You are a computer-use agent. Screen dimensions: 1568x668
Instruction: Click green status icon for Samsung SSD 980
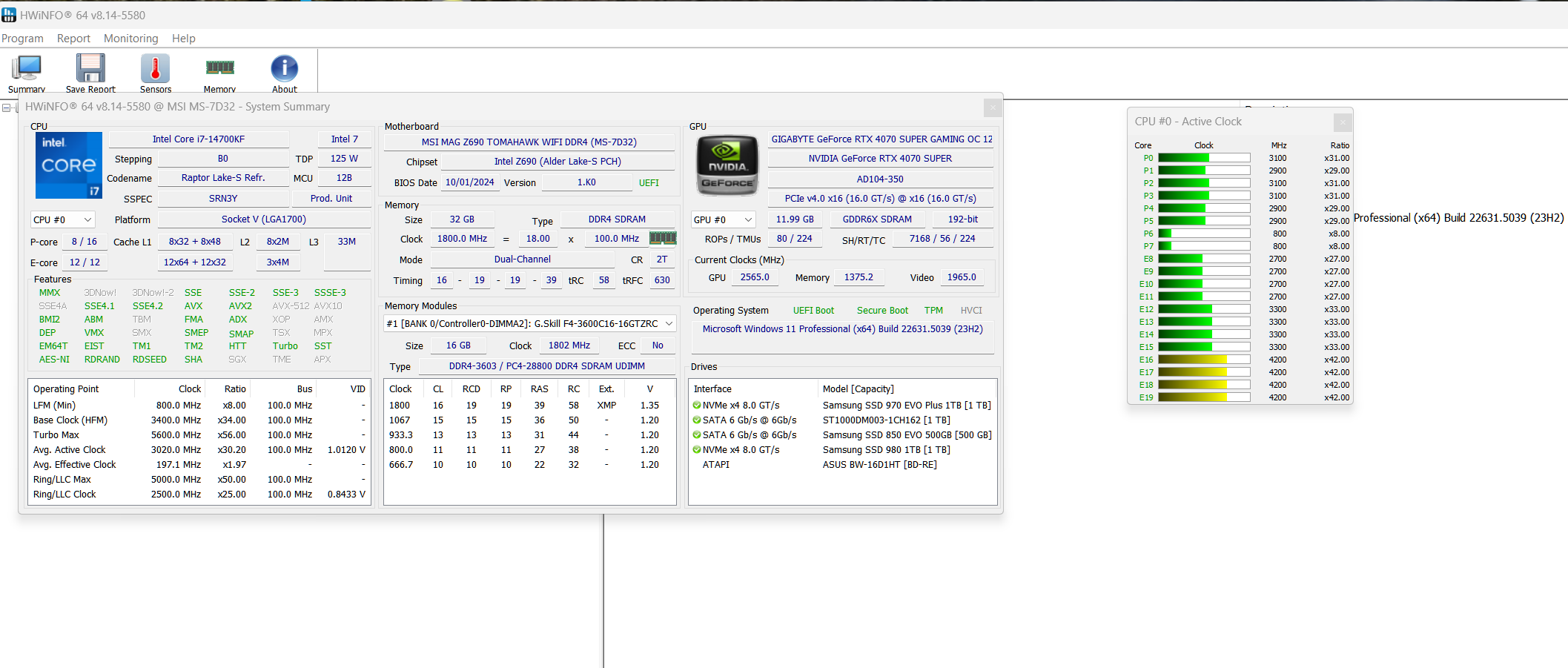click(x=697, y=450)
